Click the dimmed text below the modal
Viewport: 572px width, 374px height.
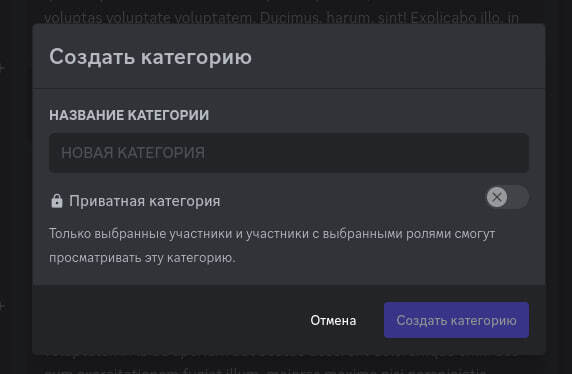coord(264,369)
